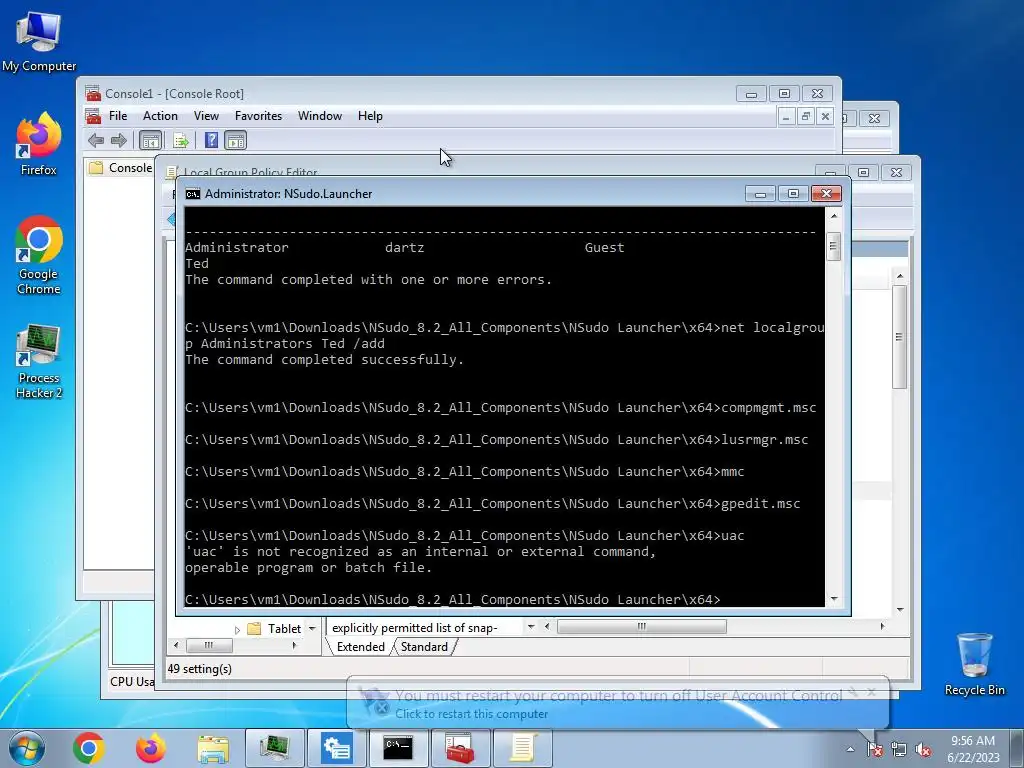This screenshot has height=768, width=1024.
Task: Close the inner Console Root child window
Action: click(x=825, y=116)
